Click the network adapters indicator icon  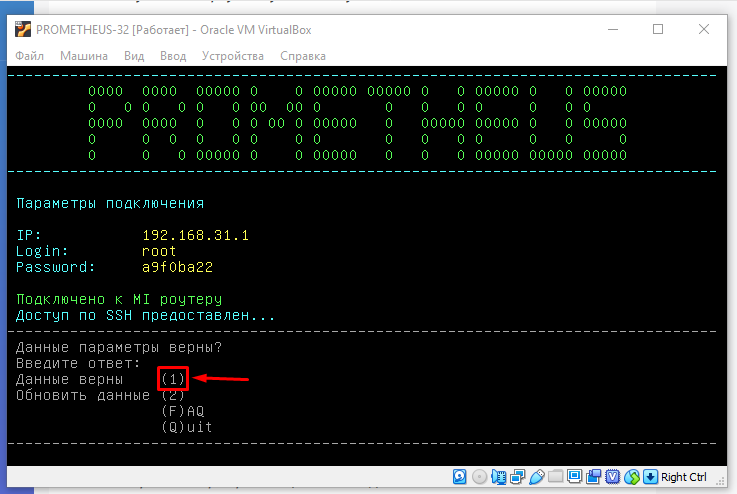click(517, 476)
